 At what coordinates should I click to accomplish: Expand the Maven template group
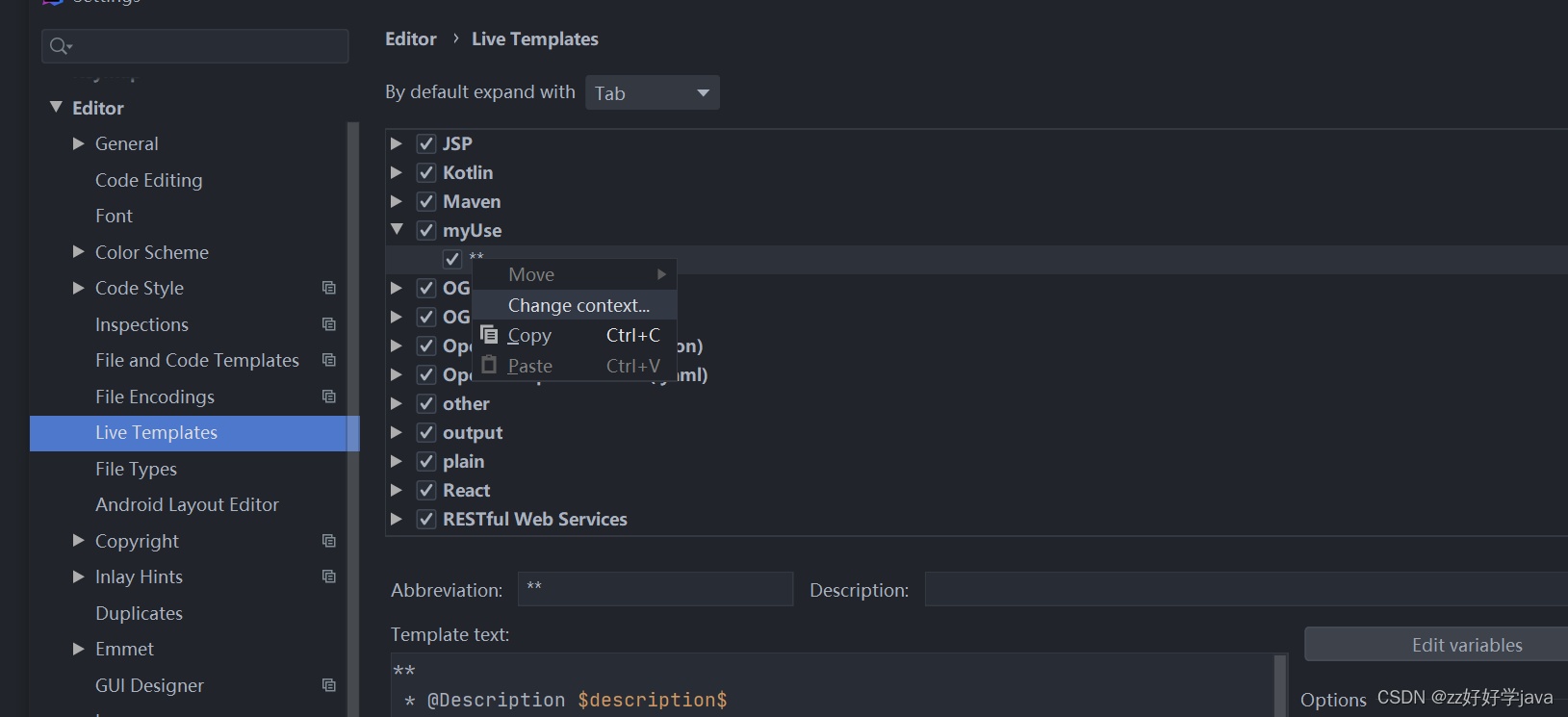(x=397, y=202)
